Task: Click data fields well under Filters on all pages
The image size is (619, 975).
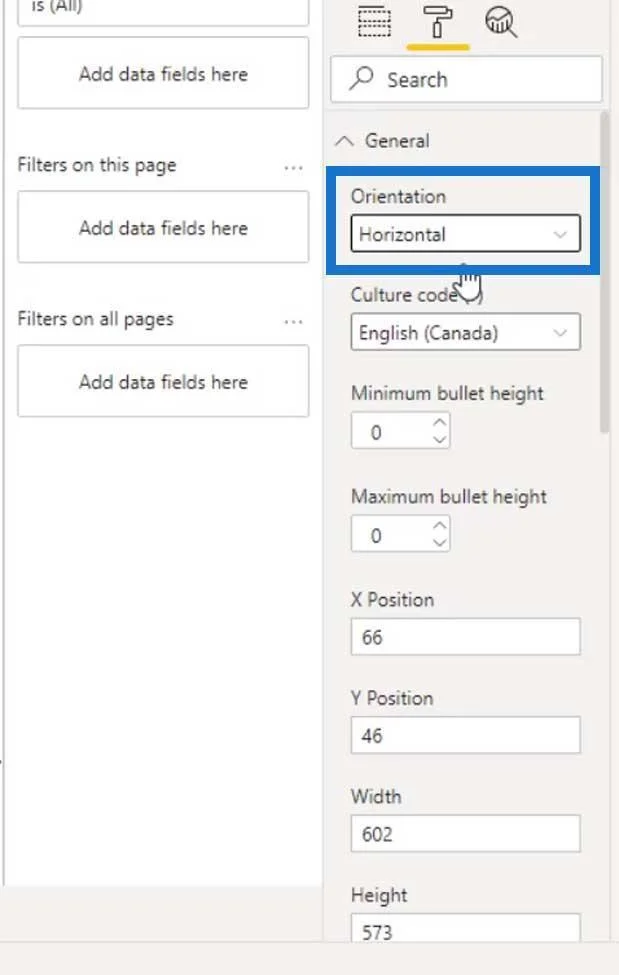Action: [163, 381]
